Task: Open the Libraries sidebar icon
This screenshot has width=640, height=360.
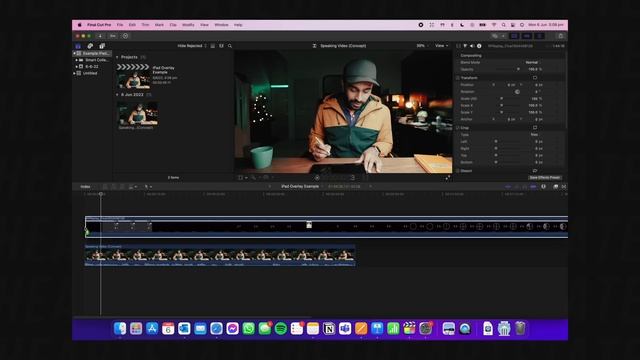Action: pos(78,46)
